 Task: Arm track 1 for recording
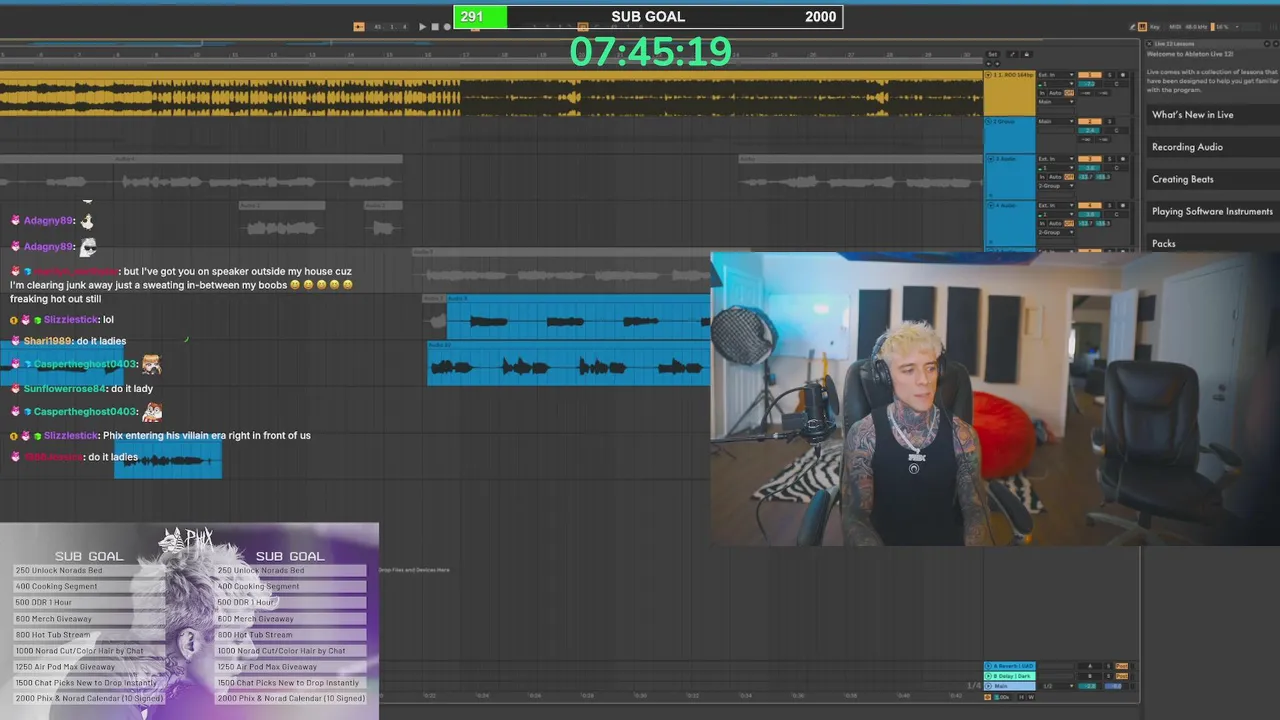tap(1123, 75)
